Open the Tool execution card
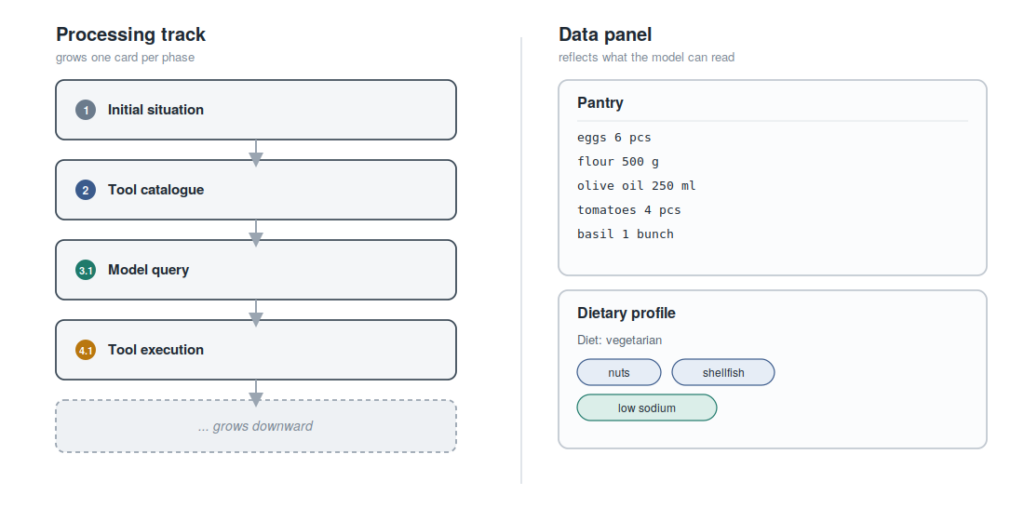 pyautogui.click(x=256, y=350)
